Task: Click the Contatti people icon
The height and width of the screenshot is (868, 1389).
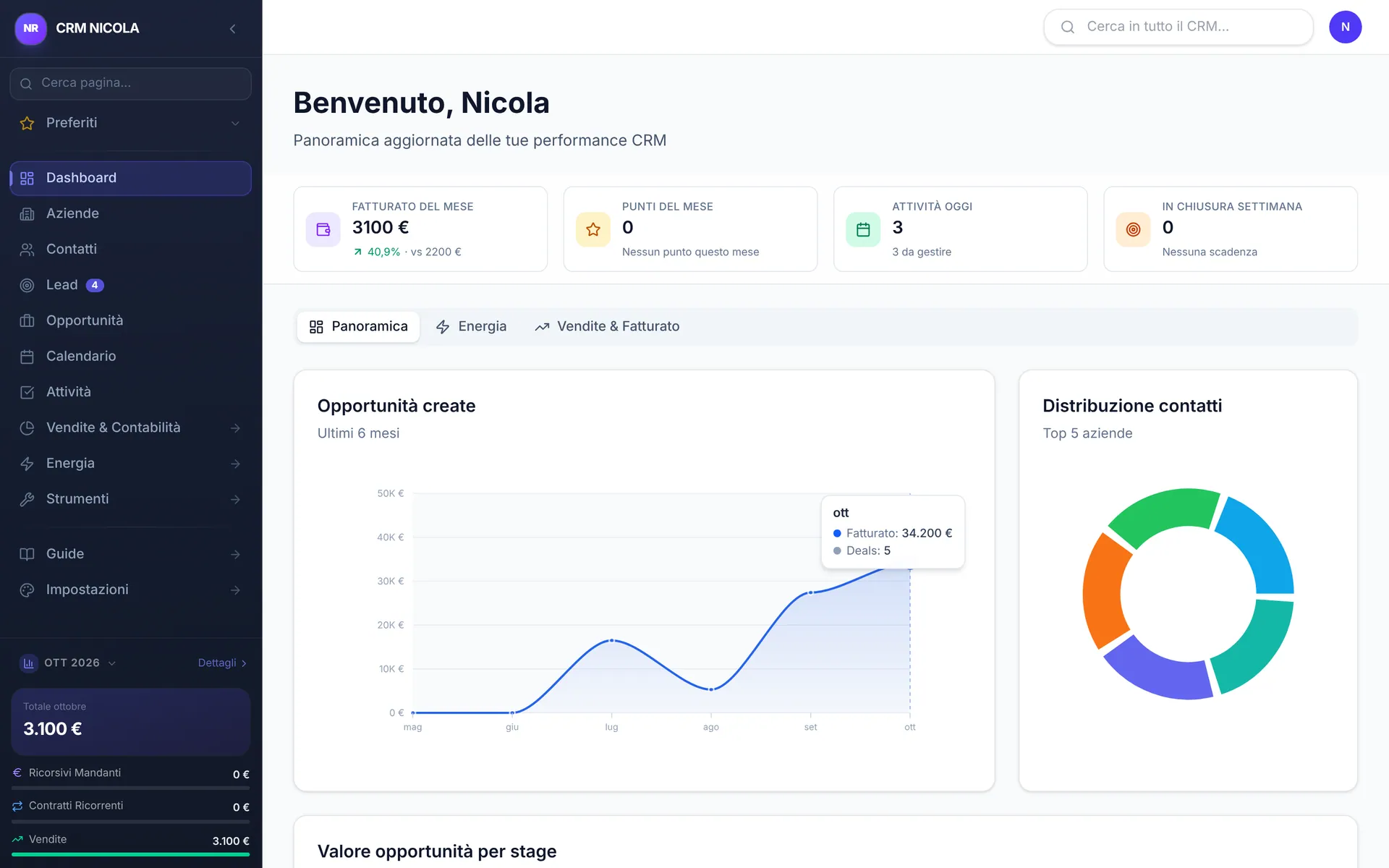Action: [x=27, y=250]
